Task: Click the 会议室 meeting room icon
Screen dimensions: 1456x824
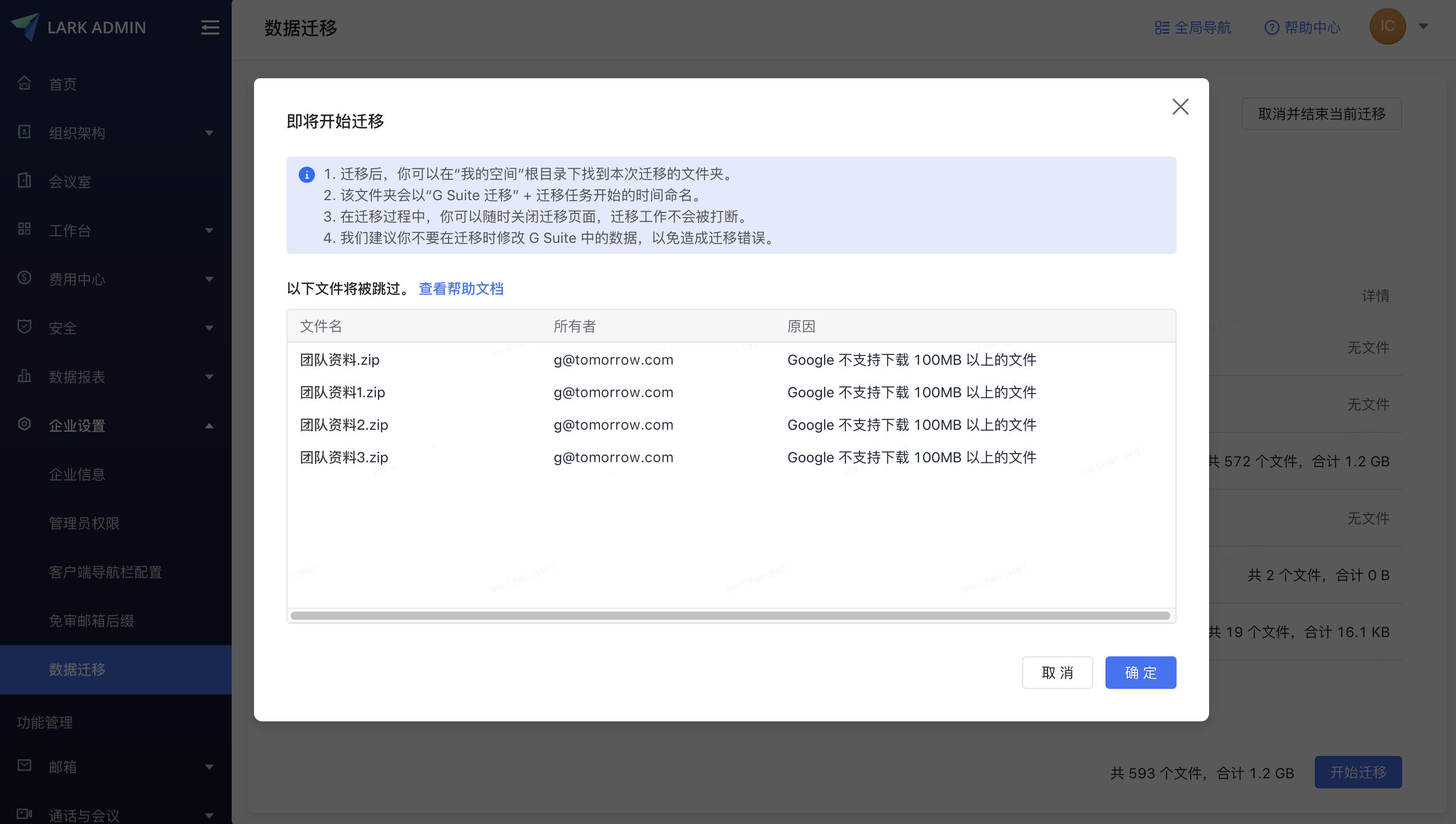Action: pyautogui.click(x=24, y=180)
